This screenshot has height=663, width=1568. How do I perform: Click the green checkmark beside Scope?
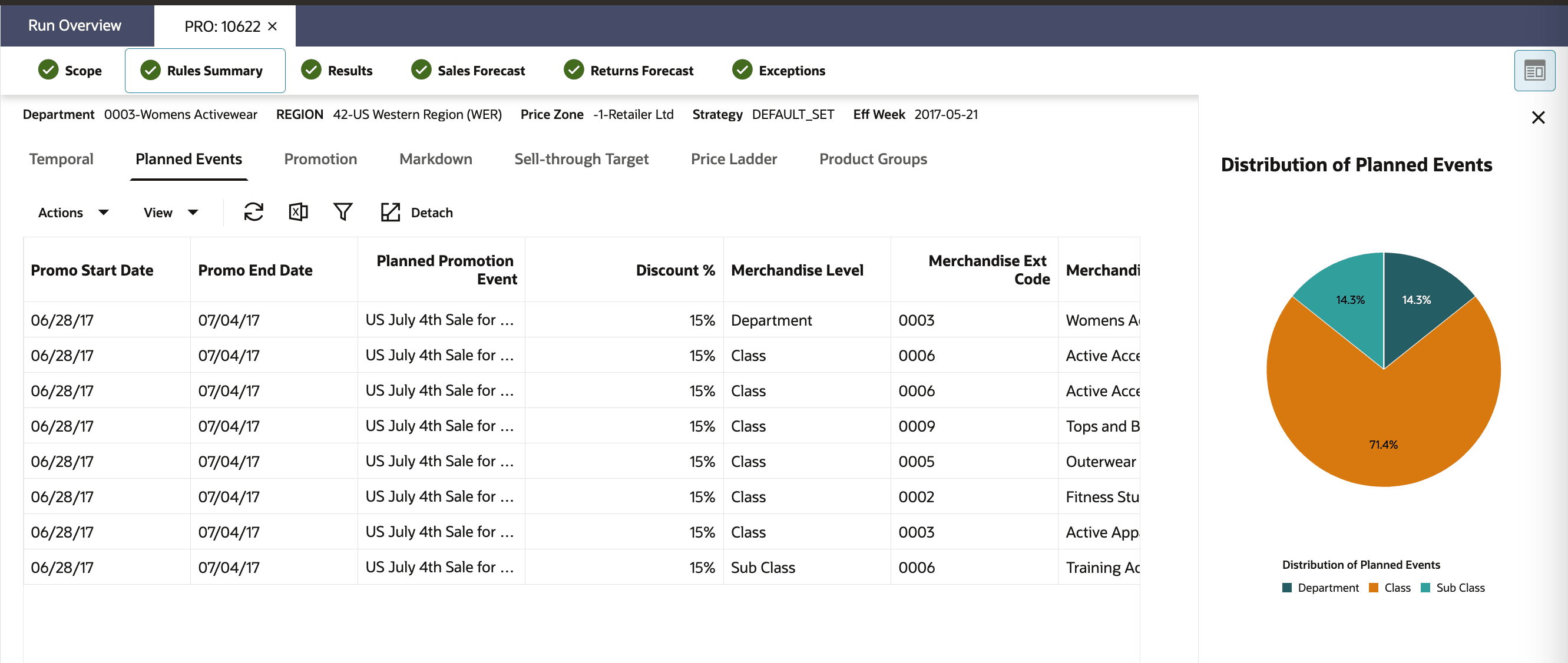(x=48, y=71)
